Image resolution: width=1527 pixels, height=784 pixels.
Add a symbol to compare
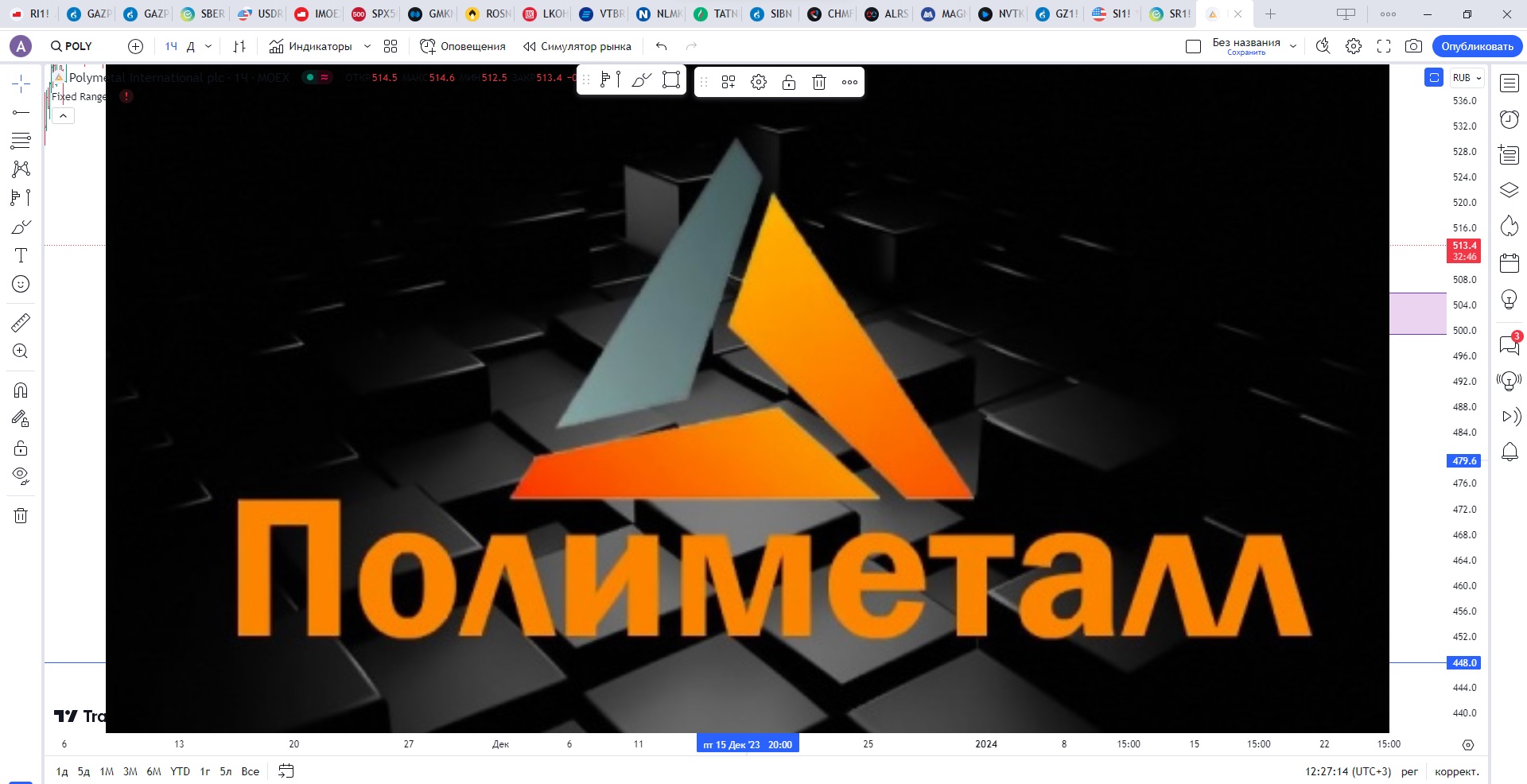tap(136, 46)
